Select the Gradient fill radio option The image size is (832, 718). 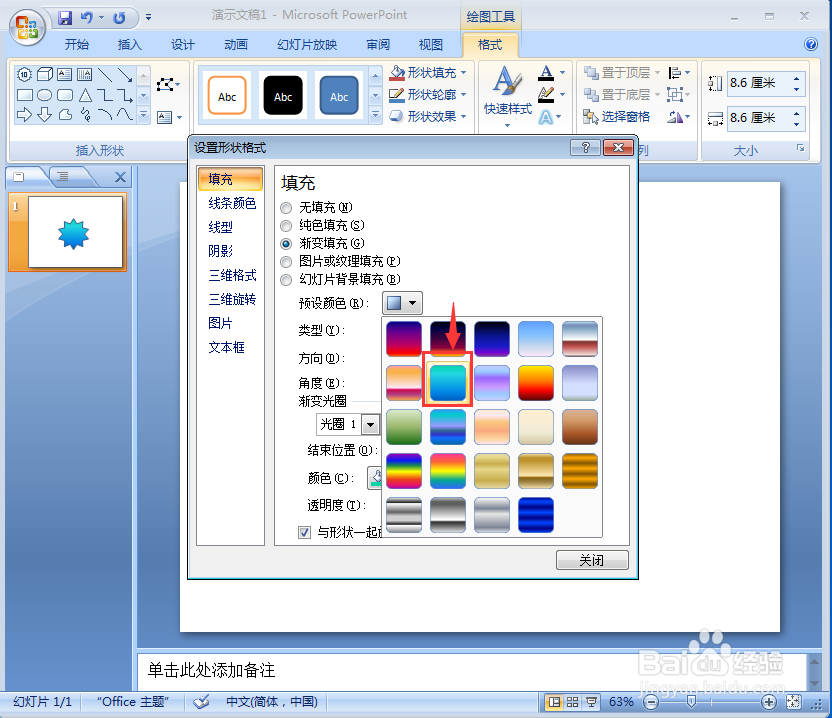pyautogui.click(x=287, y=244)
